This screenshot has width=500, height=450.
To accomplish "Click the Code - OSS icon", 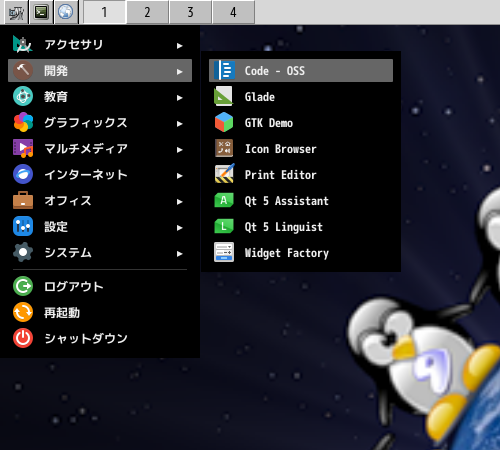I will coord(224,70).
